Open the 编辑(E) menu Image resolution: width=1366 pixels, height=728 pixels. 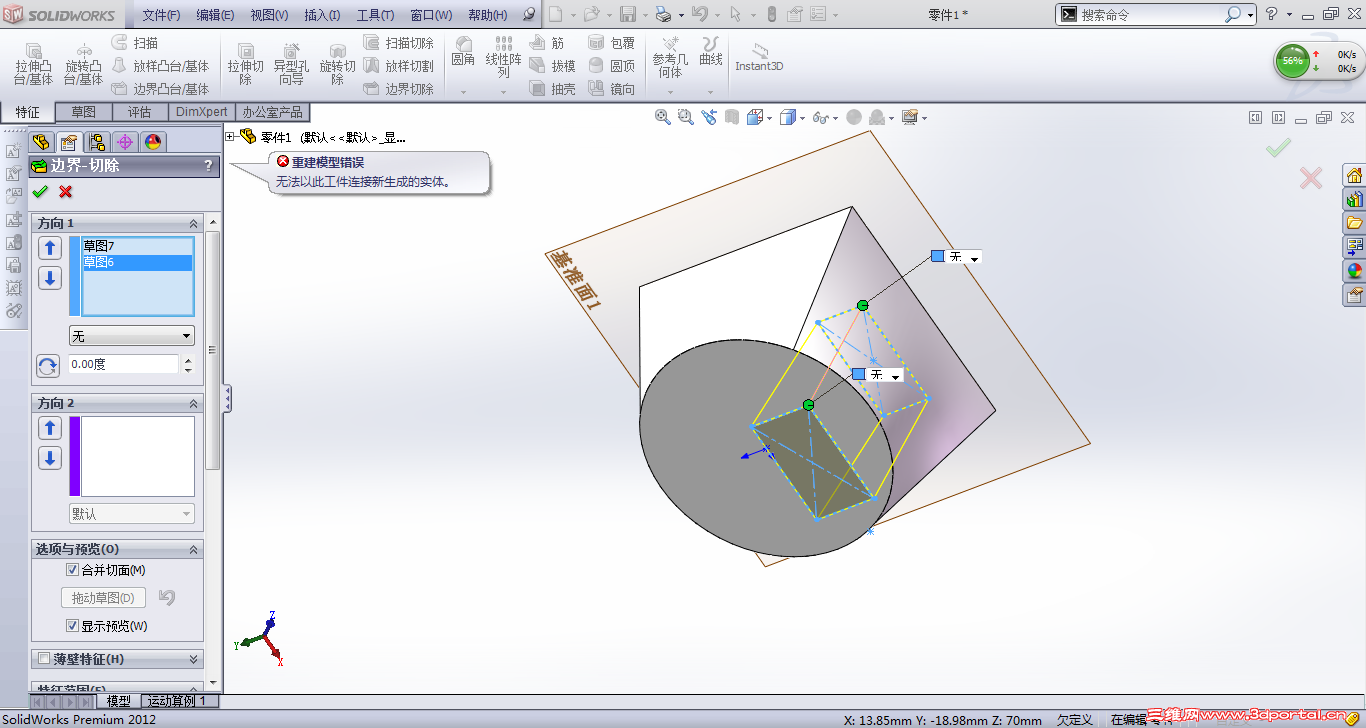215,15
